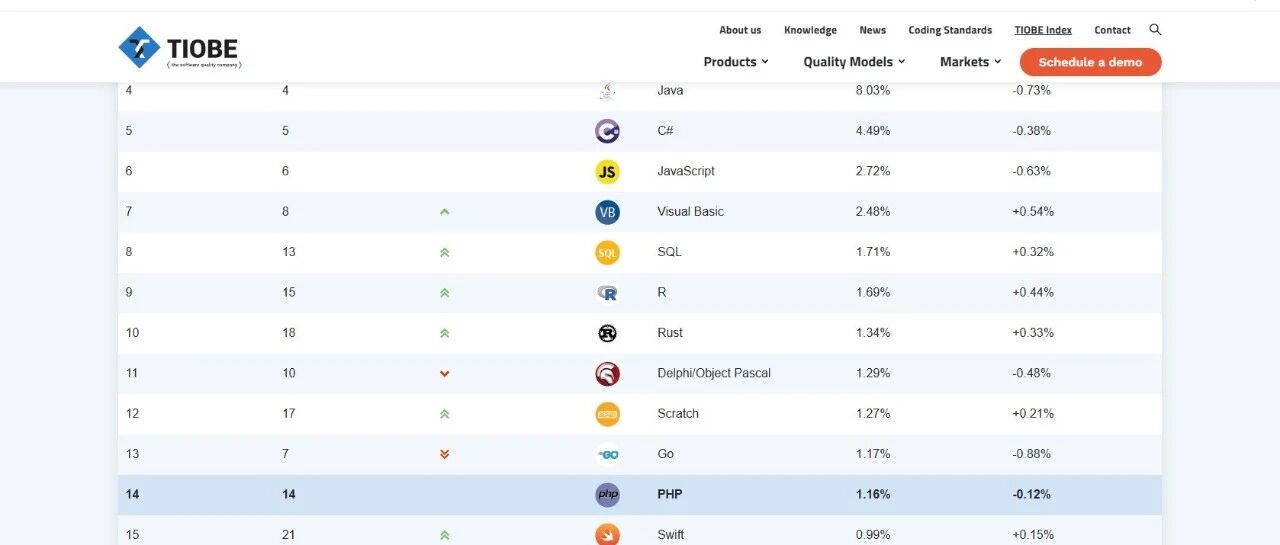1280x545 pixels.
Task: Expand the Markets menu
Action: [x=970, y=62]
